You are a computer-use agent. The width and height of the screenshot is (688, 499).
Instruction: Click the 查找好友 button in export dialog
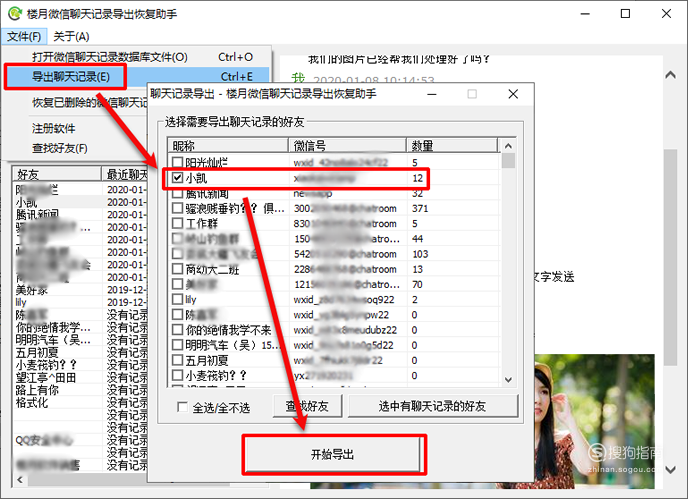[x=307, y=406]
